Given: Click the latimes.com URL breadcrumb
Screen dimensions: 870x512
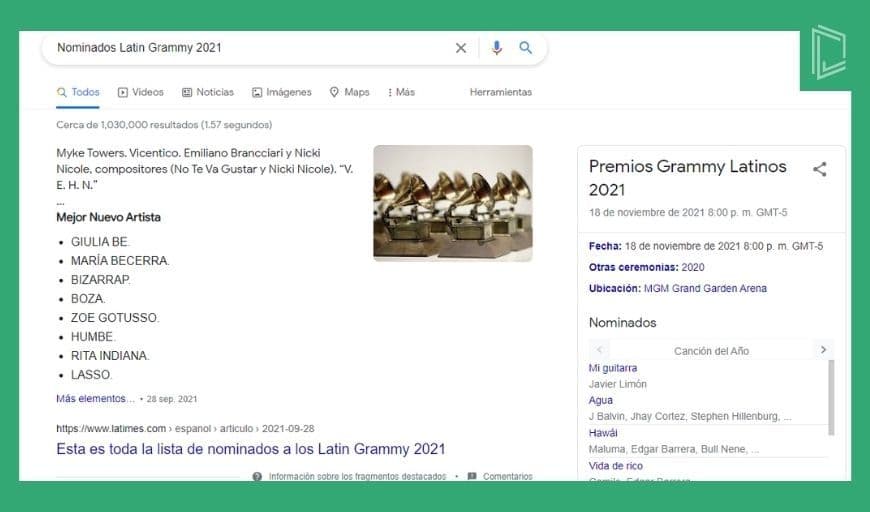Looking at the screenshot, I should [x=185, y=428].
